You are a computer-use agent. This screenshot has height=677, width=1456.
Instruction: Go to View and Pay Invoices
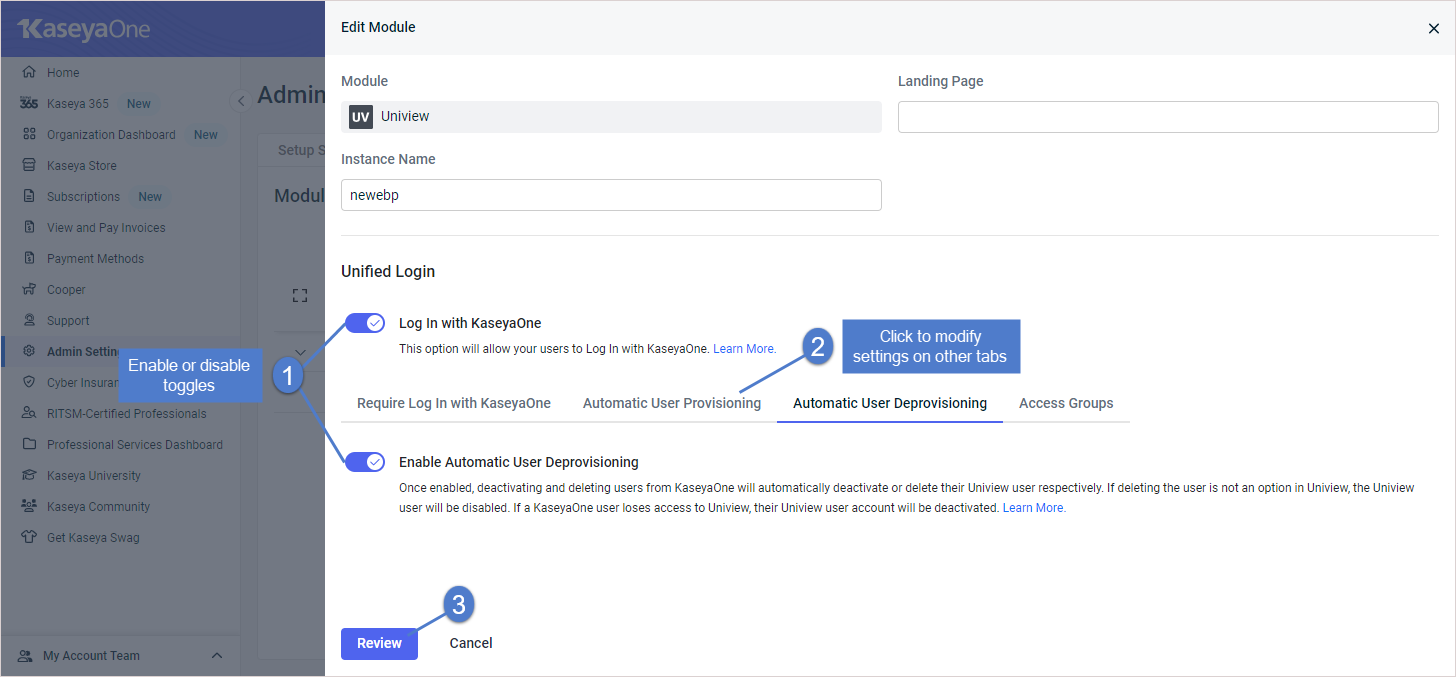click(106, 227)
